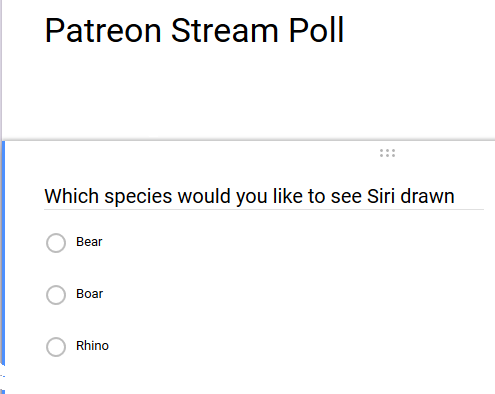This screenshot has width=495, height=394.
Task: Select the Boar radio button
Action: click(x=56, y=295)
